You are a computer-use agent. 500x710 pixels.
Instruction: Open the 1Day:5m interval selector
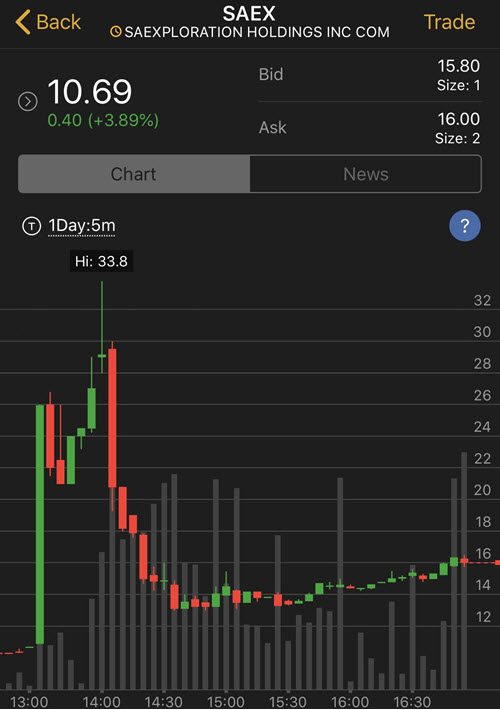pyautogui.click(x=82, y=225)
